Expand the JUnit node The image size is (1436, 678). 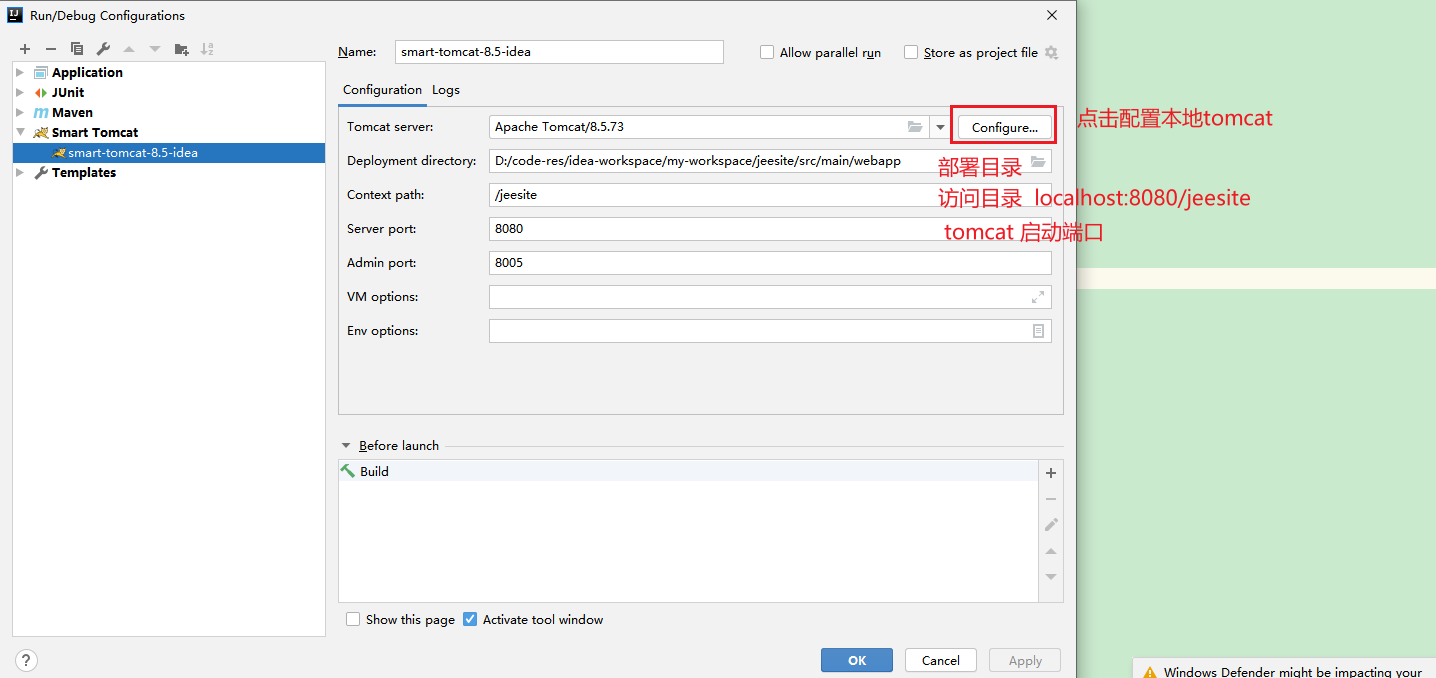coord(20,92)
